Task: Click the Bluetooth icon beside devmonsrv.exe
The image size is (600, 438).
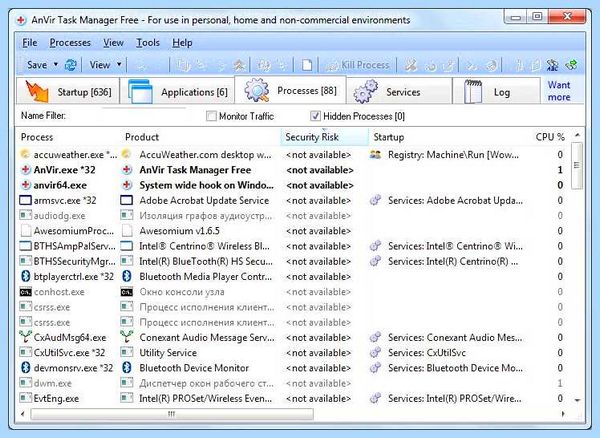Action: 25,368
